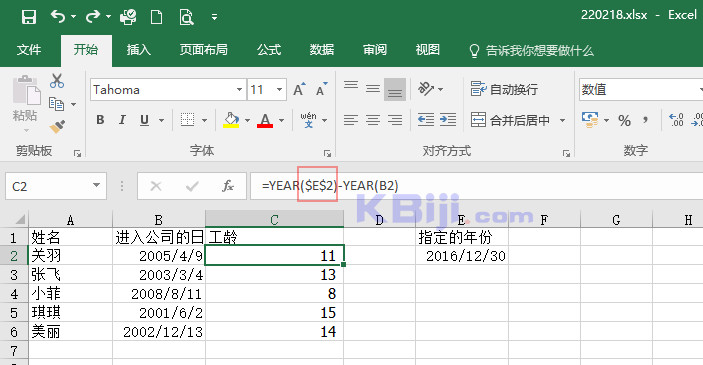Switch to the 公式 ribbon tab
The width and height of the screenshot is (703, 365).
click(269, 49)
